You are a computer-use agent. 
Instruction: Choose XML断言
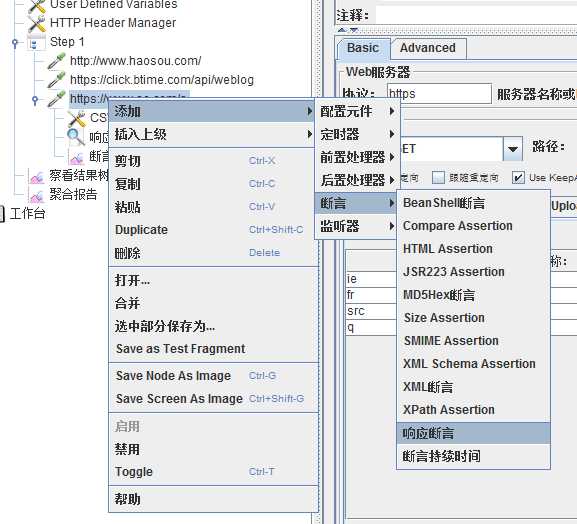[474, 387]
